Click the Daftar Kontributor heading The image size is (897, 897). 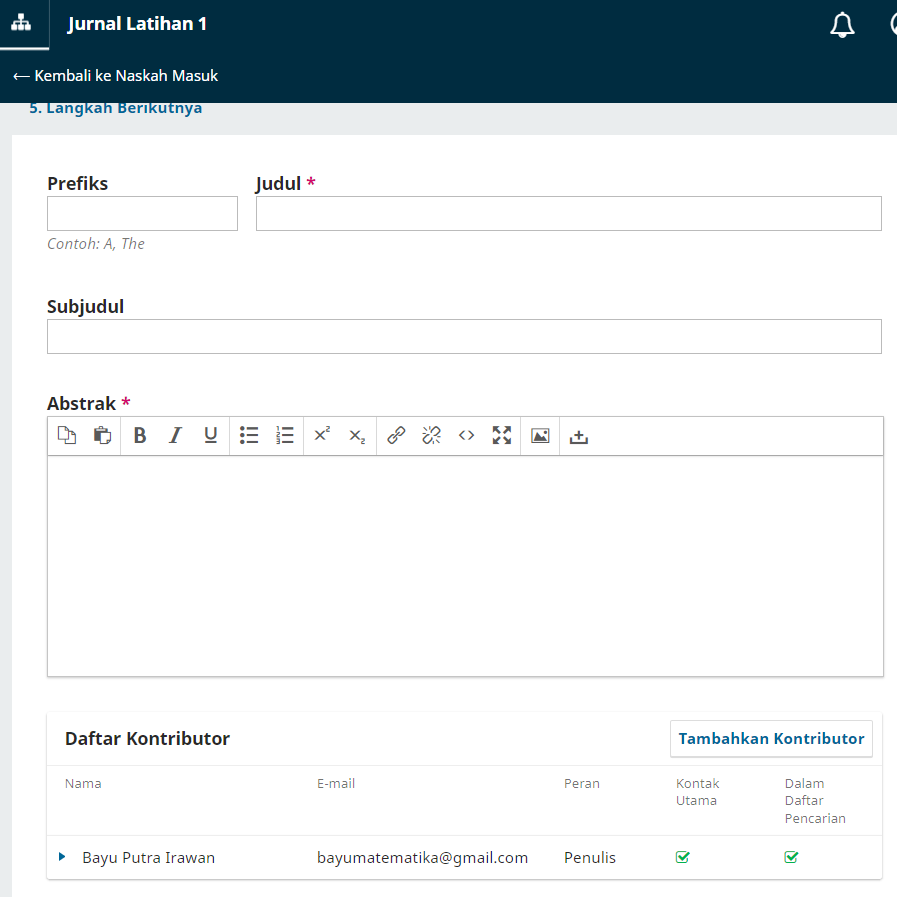(x=147, y=739)
